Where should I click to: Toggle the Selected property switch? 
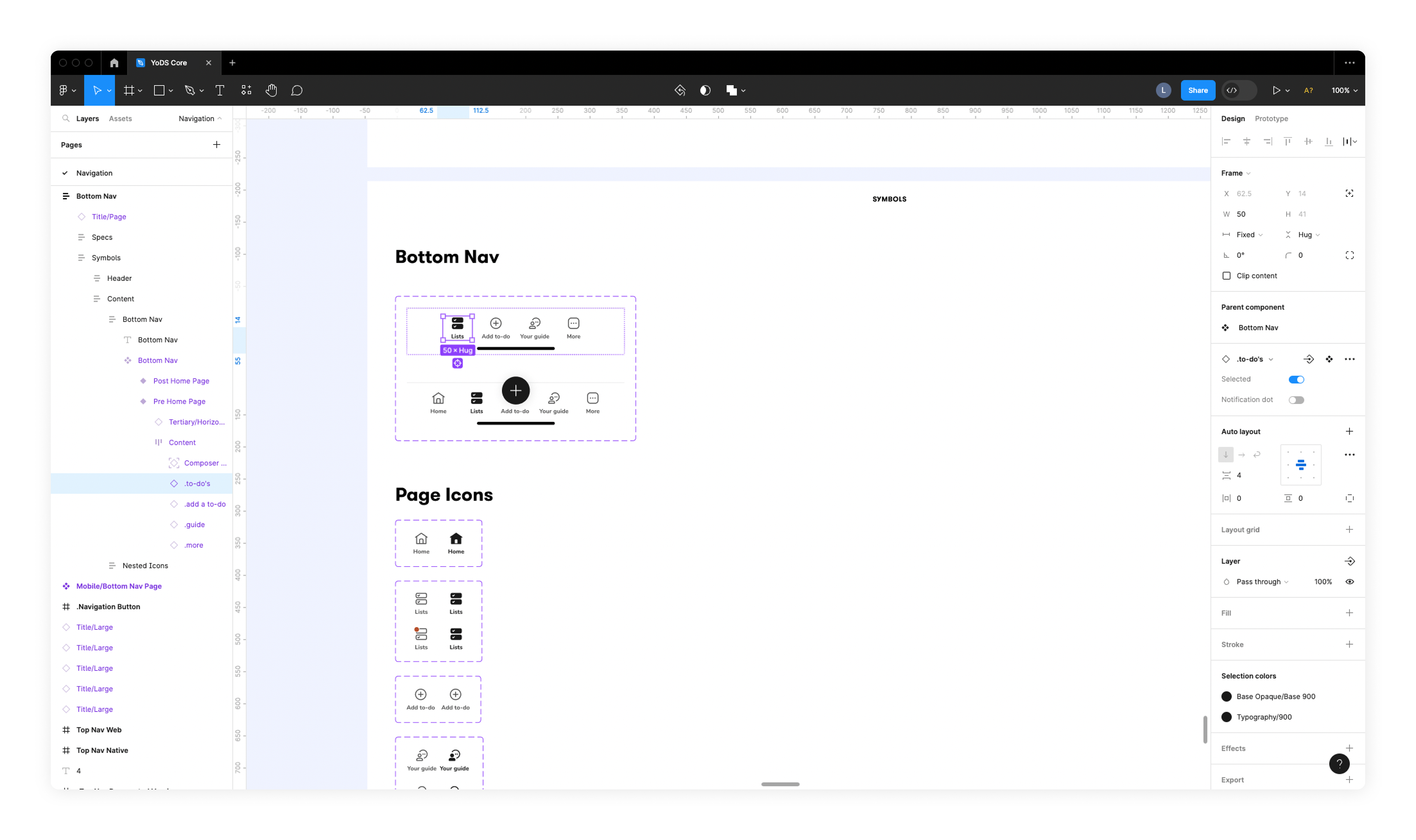[x=1296, y=379]
